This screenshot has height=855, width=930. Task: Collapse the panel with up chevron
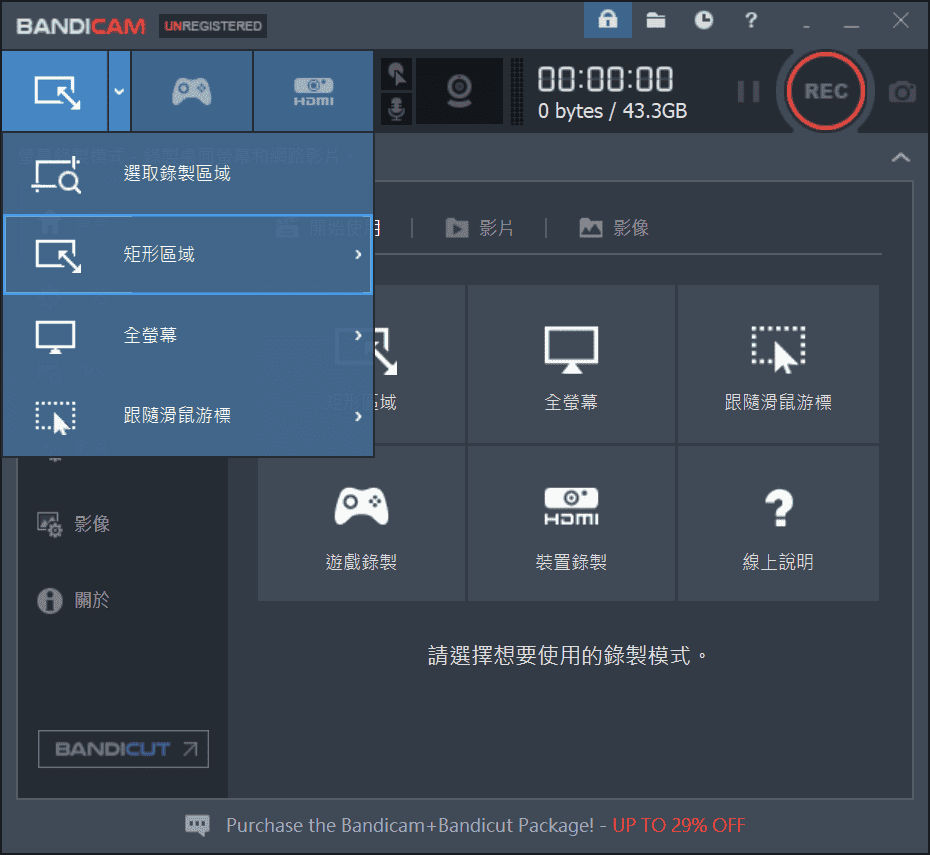coord(900,157)
